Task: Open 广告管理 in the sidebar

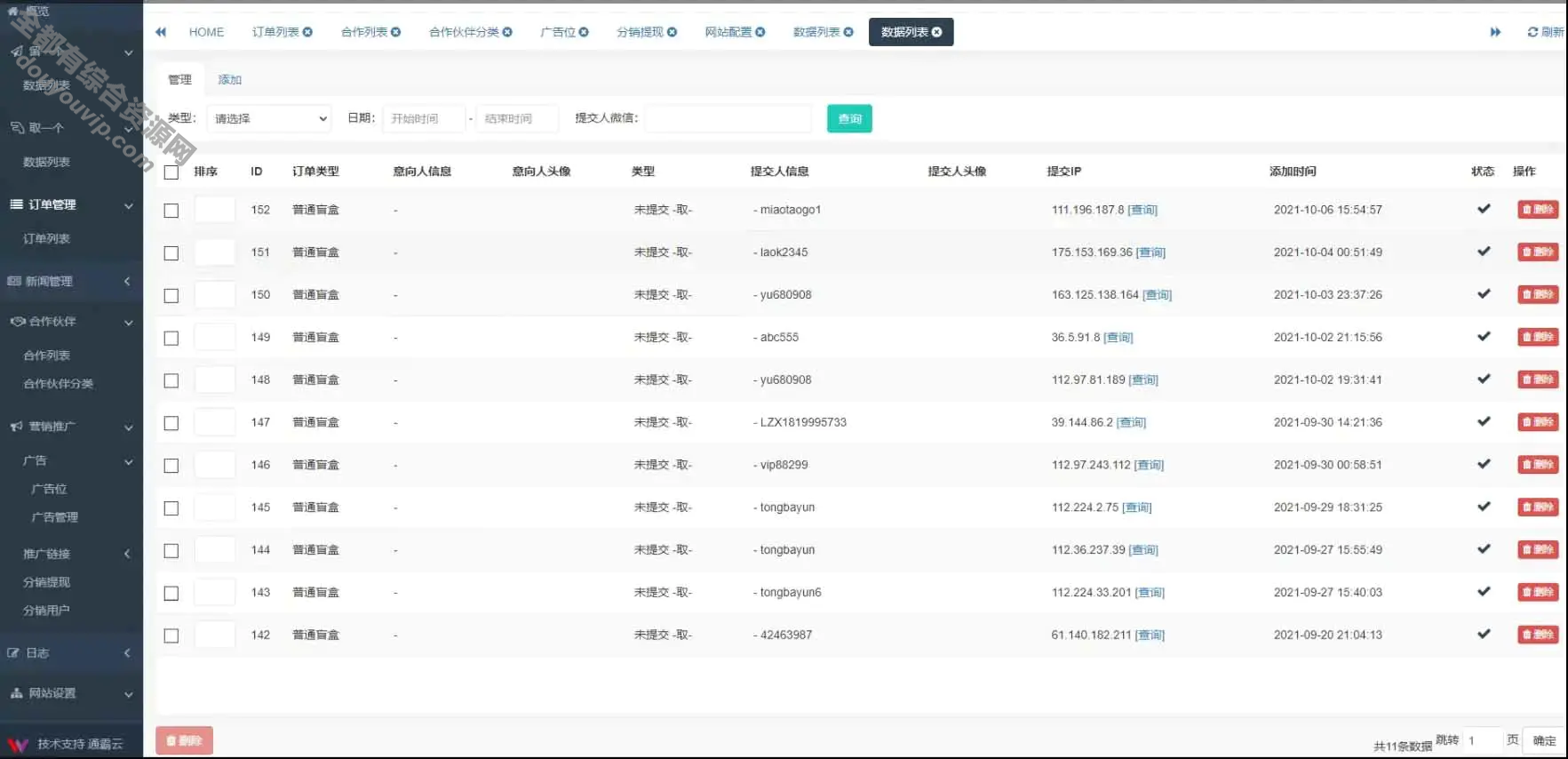Action: tap(54, 517)
